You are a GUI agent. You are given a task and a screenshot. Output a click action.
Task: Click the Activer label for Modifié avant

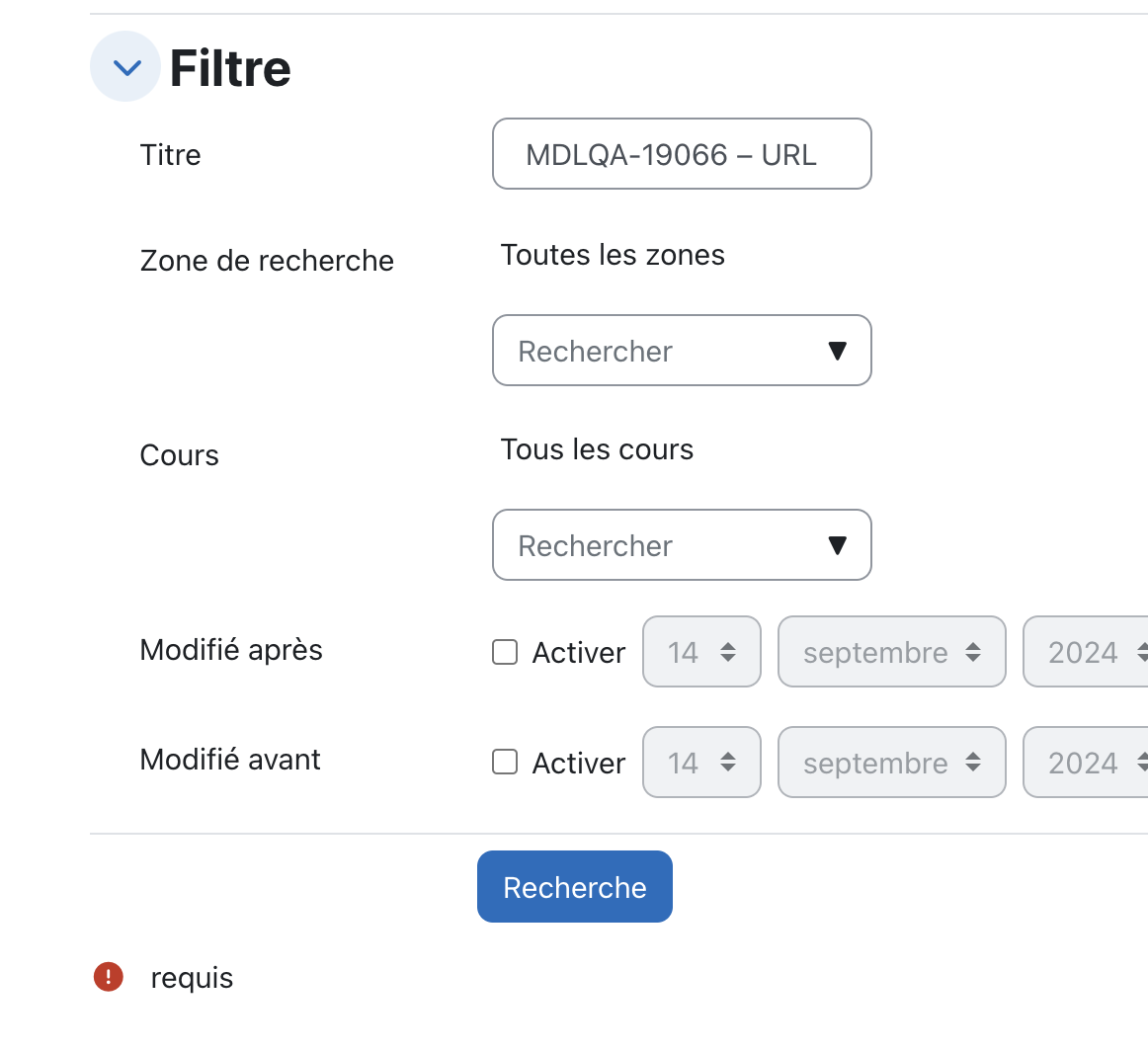coord(578,764)
